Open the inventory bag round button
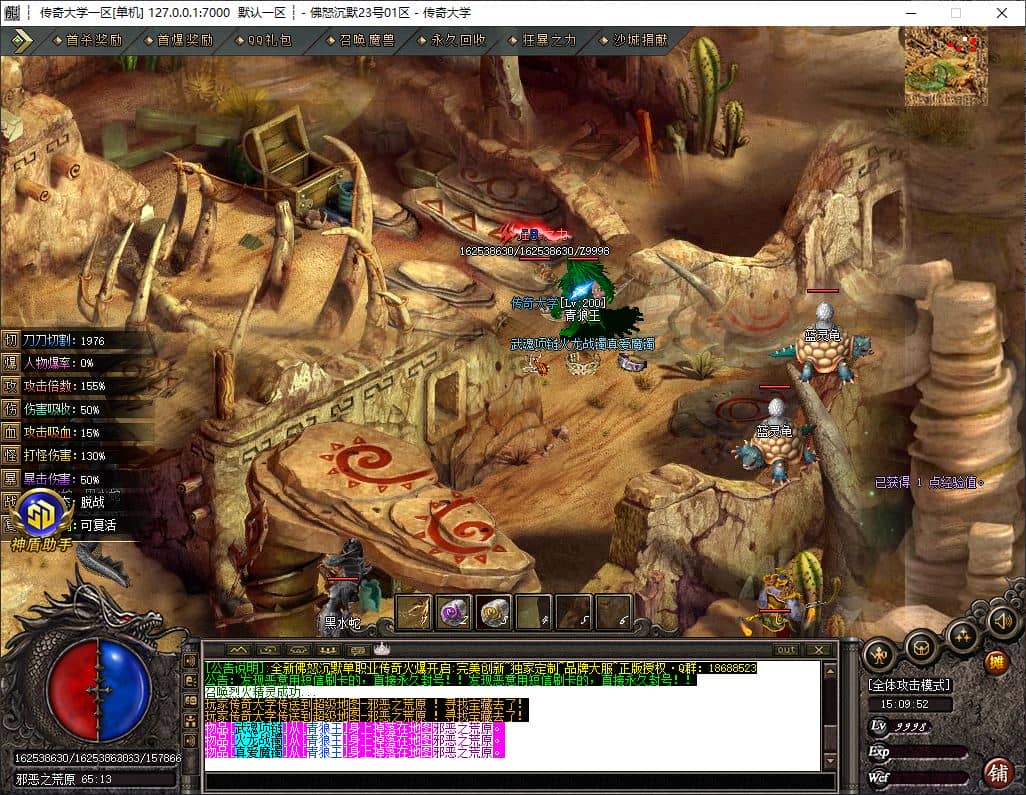Image resolution: width=1026 pixels, height=795 pixels. pos(921,648)
